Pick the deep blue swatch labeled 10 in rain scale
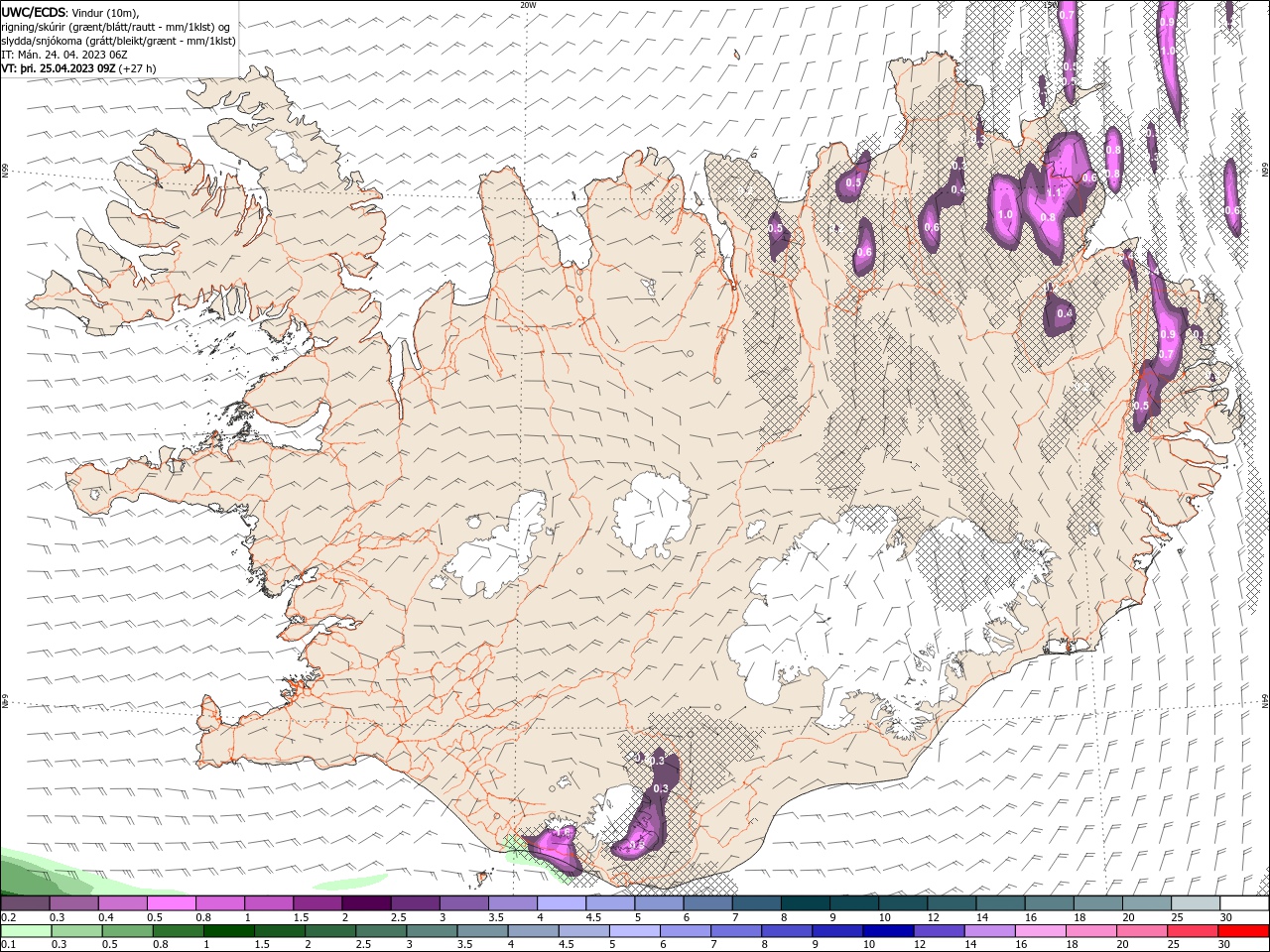The height and width of the screenshot is (952, 1270). pos(888,931)
